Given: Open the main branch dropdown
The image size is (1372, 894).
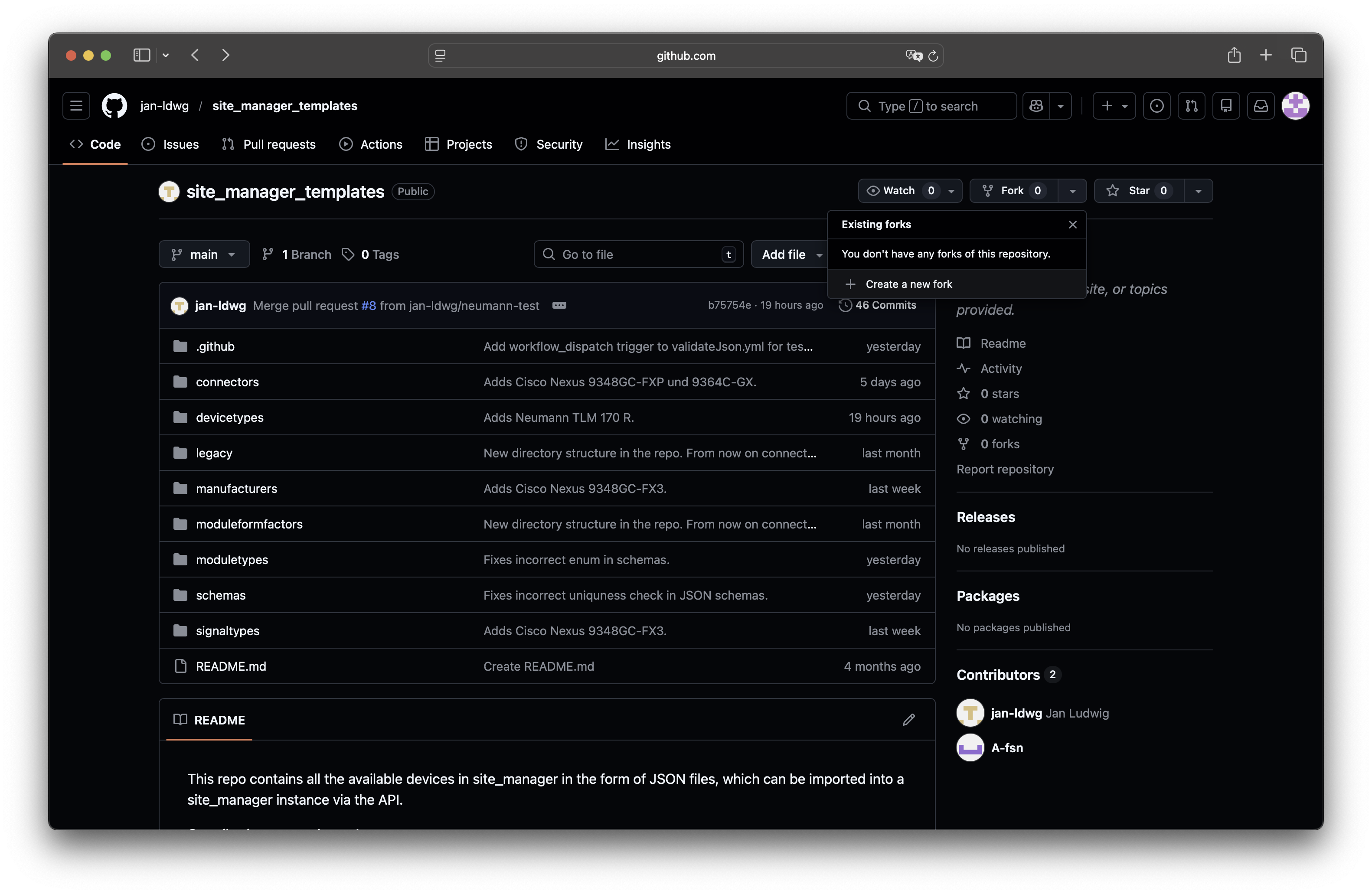Looking at the screenshot, I should tap(204, 254).
